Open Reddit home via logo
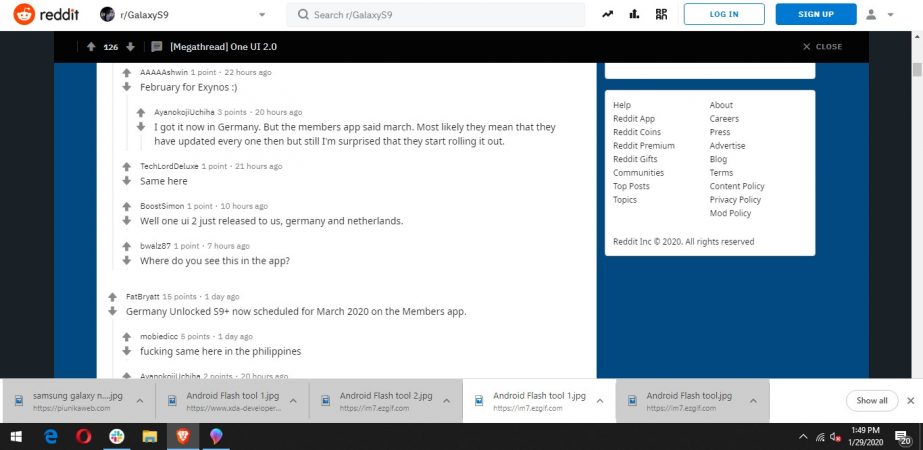Viewport: 923px width, 450px height. click(x=47, y=14)
